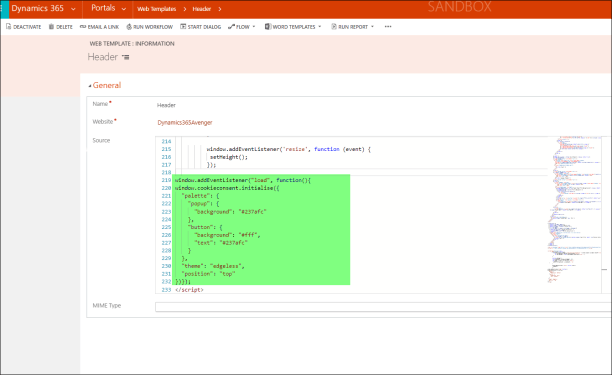Click the Flow command icon

click(231, 27)
